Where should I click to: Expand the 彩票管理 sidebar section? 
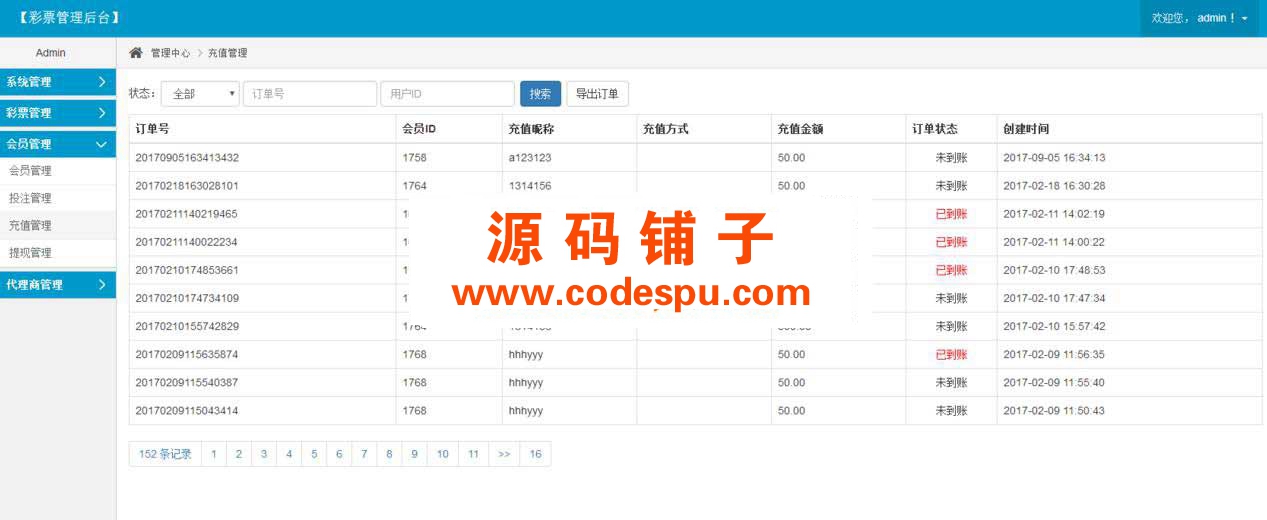58,113
